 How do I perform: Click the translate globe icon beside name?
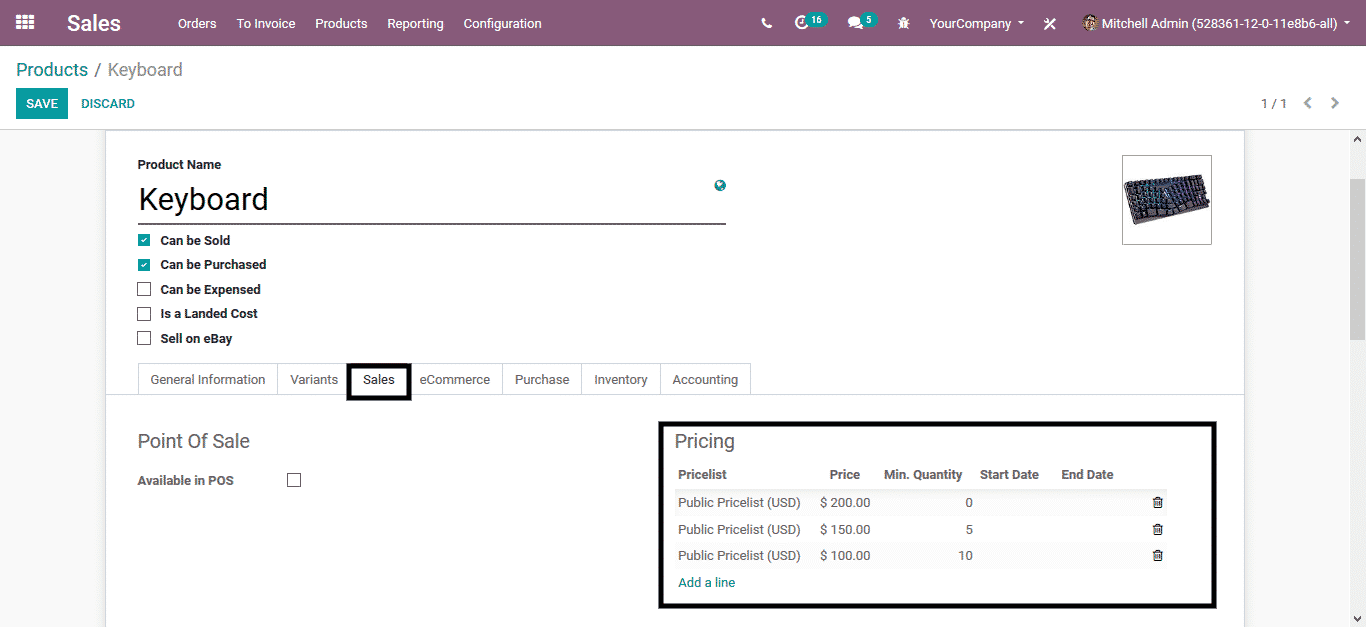tap(720, 185)
